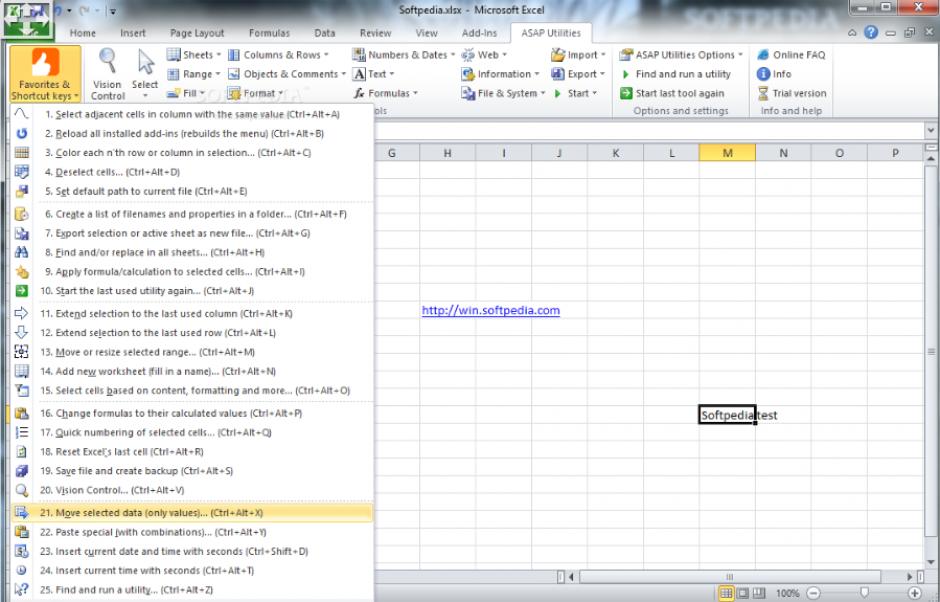Viewport: 940px width, 602px height.
Task: Open the Text tools dropdown
Action: [x=373, y=74]
